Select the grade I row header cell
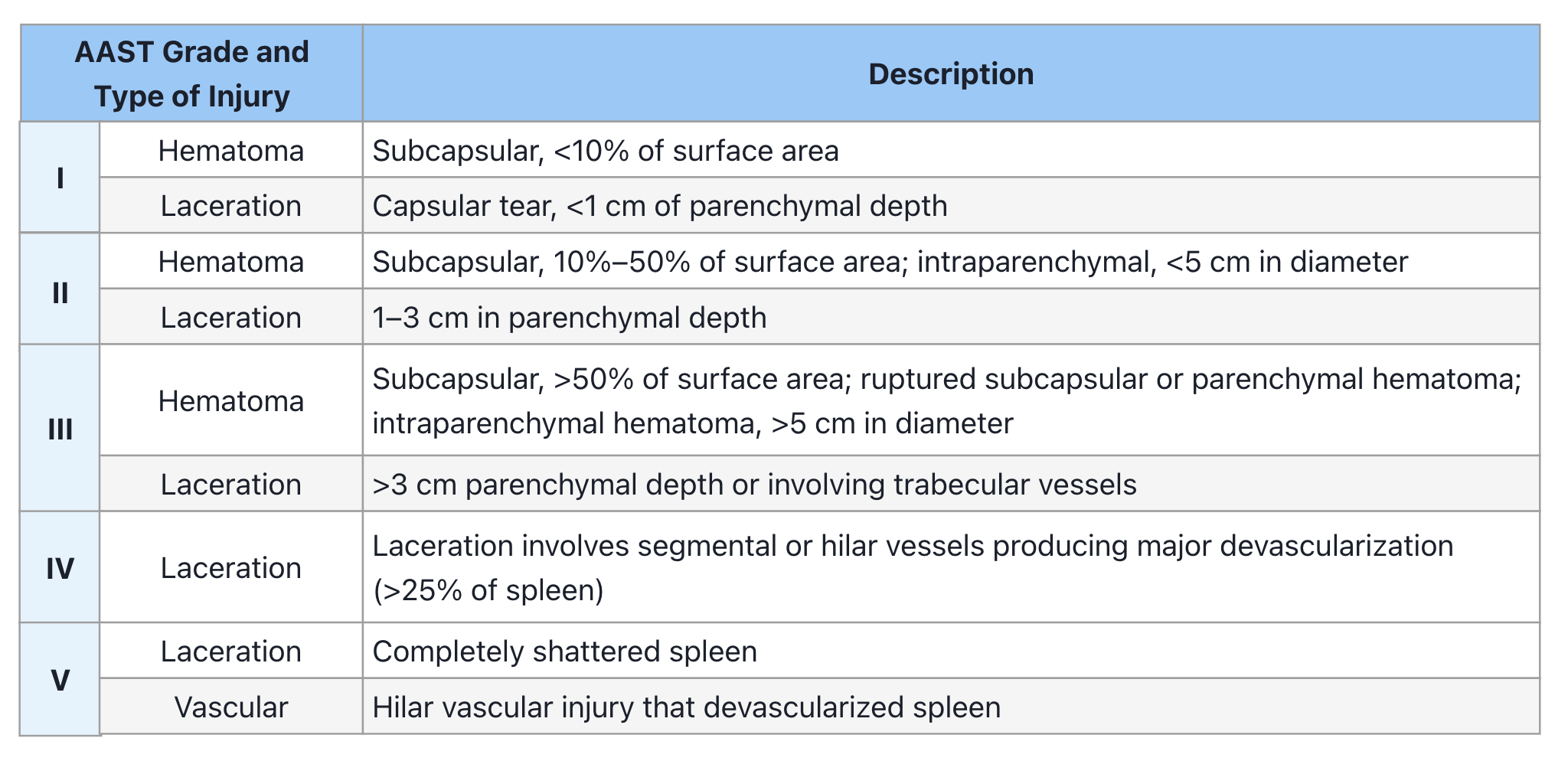This screenshot has height=761, width=1568. click(x=60, y=178)
